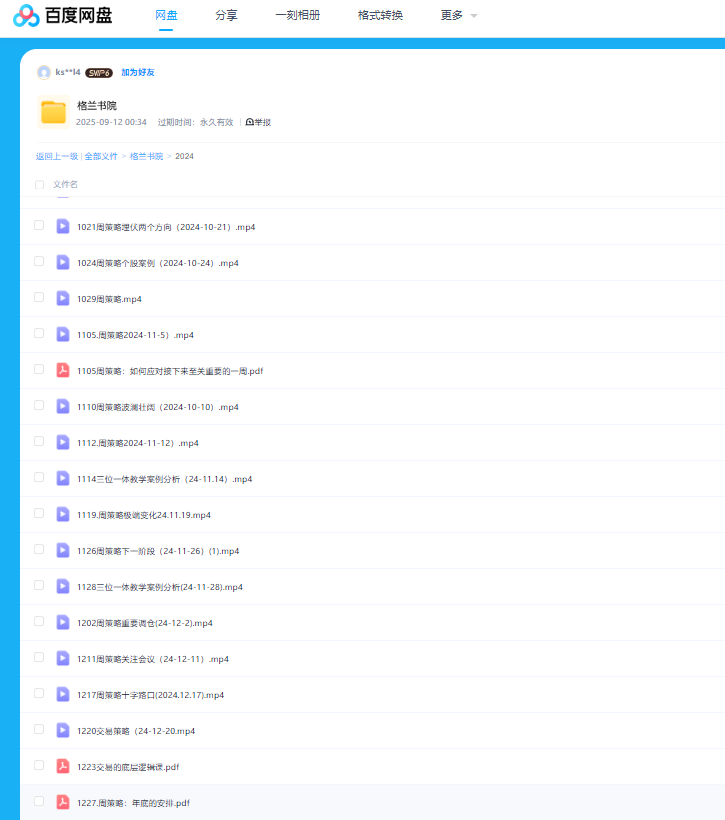This screenshot has width=725, height=820.
Task: Toggle the select-all checkbox beside 文件名
Action: 40,185
